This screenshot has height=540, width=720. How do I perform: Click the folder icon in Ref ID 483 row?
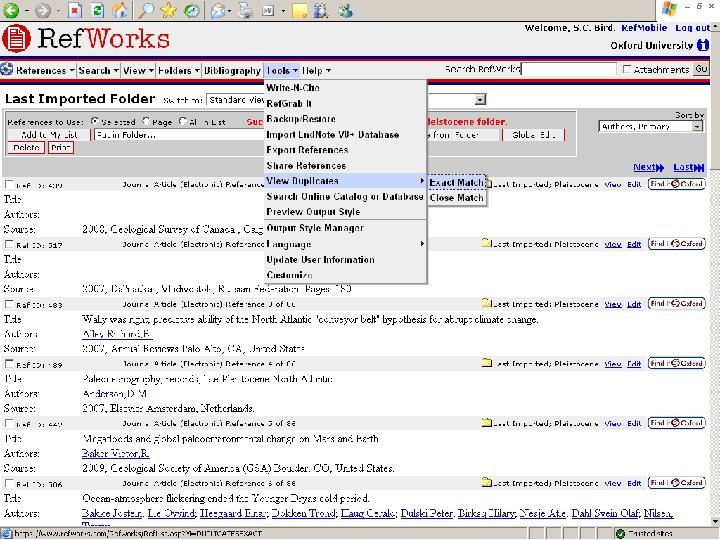click(486, 303)
